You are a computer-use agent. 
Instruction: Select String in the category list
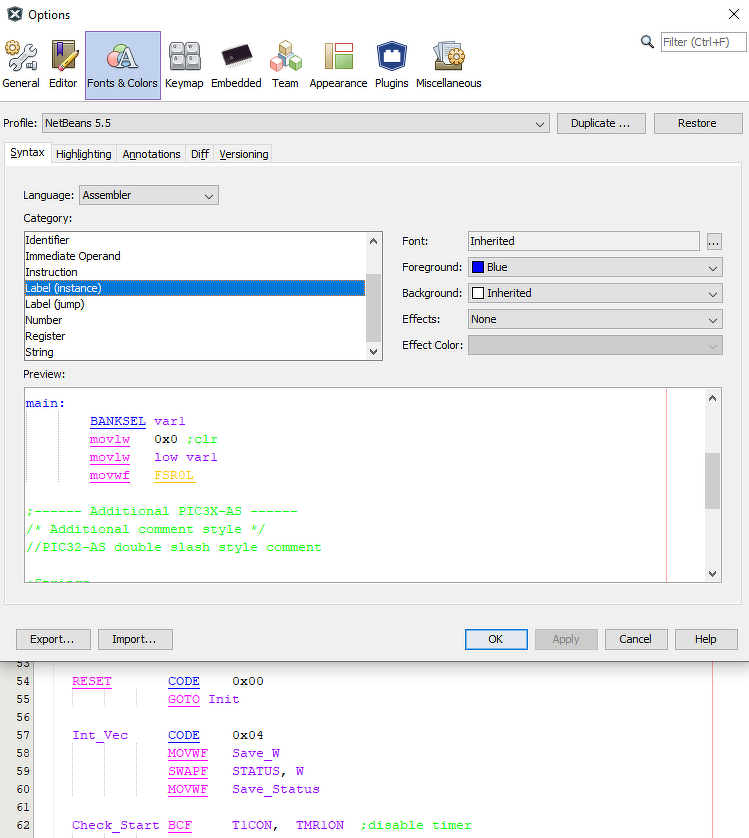click(x=195, y=352)
